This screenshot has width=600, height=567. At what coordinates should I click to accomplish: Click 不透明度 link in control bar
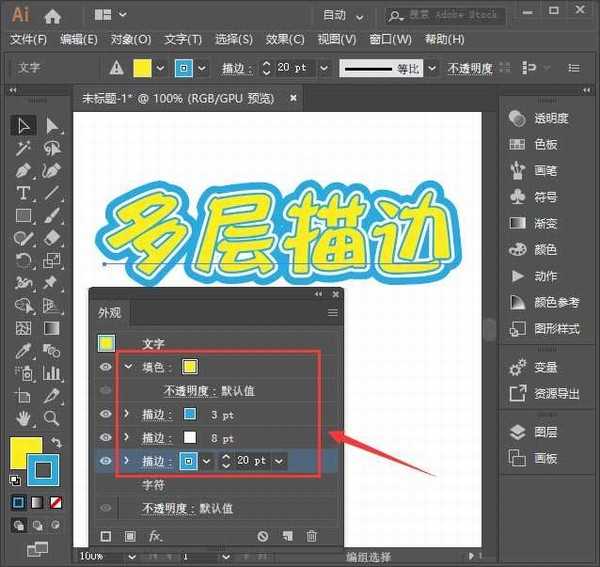click(x=470, y=68)
